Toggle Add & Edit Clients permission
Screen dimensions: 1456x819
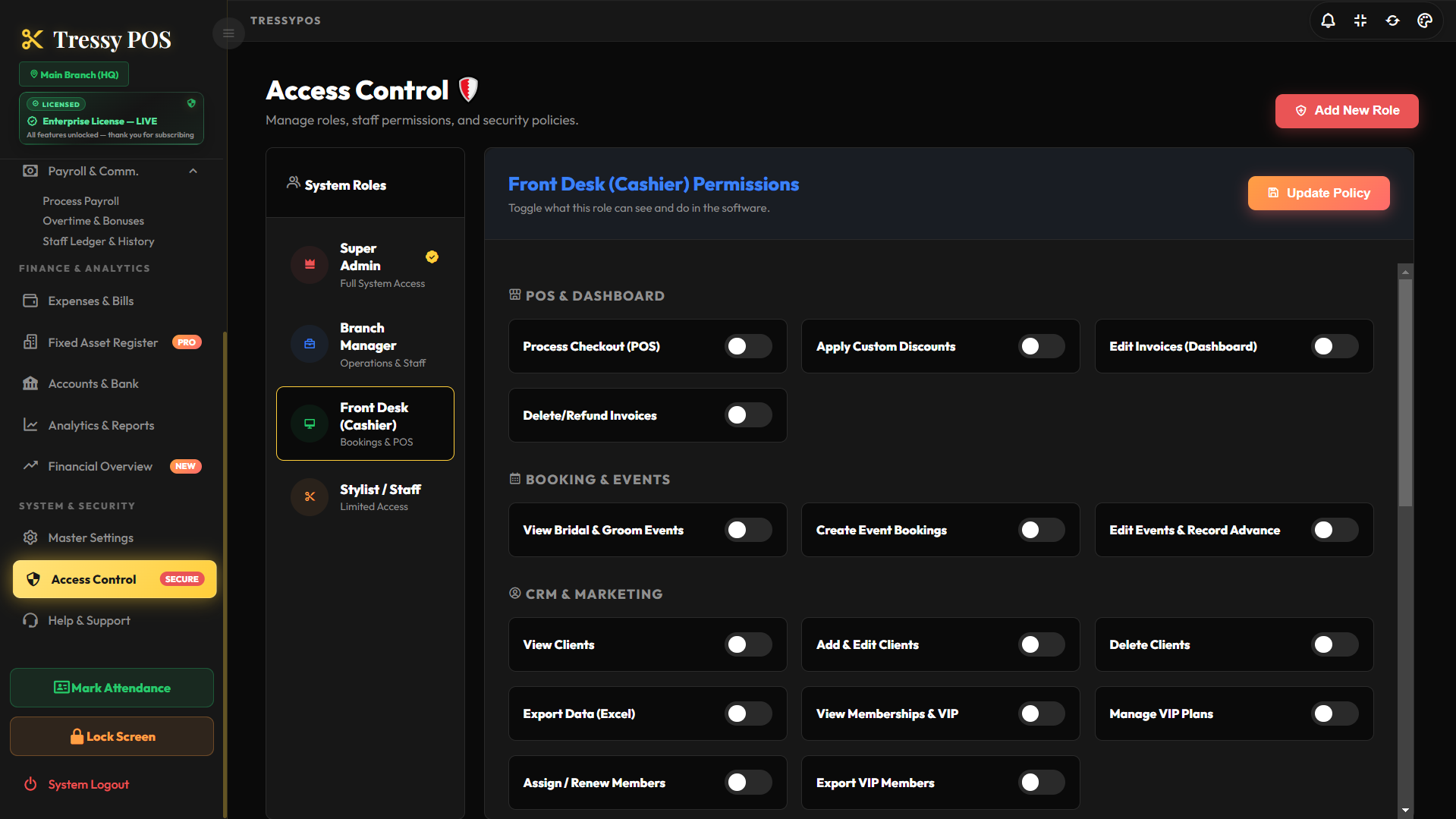tap(1041, 644)
